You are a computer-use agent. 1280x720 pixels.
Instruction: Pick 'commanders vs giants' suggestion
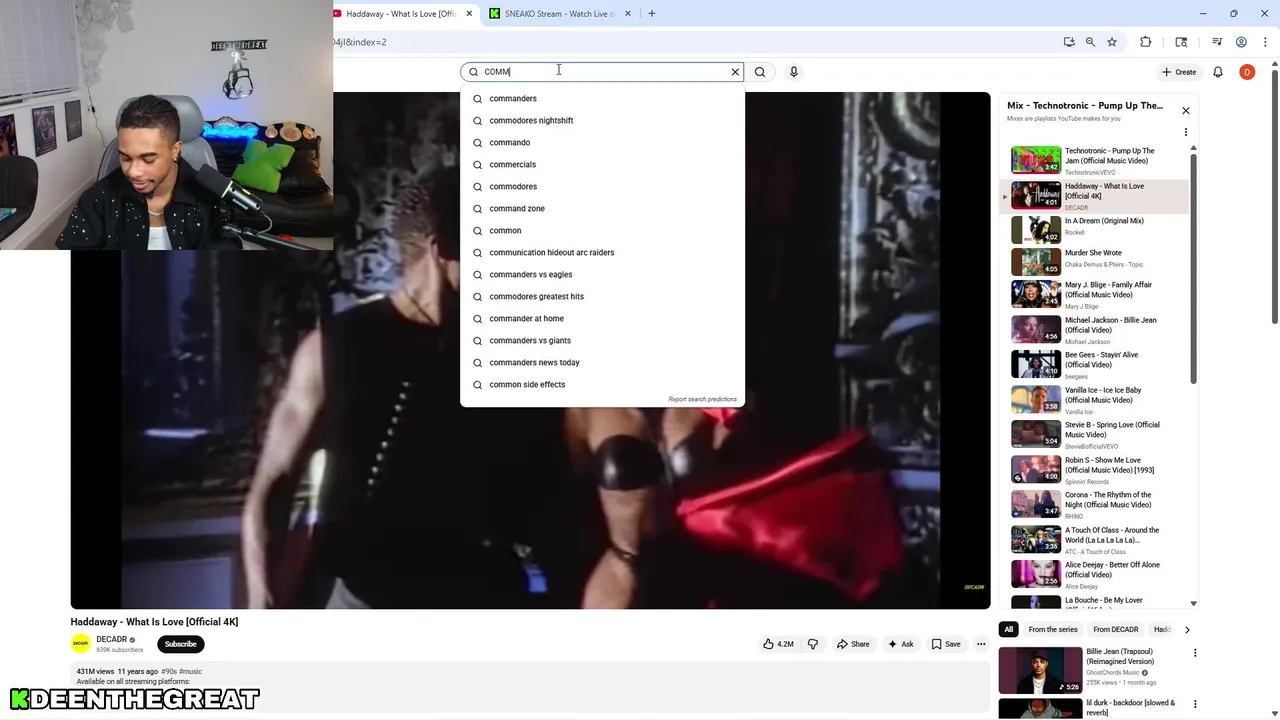tap(602, 341)
